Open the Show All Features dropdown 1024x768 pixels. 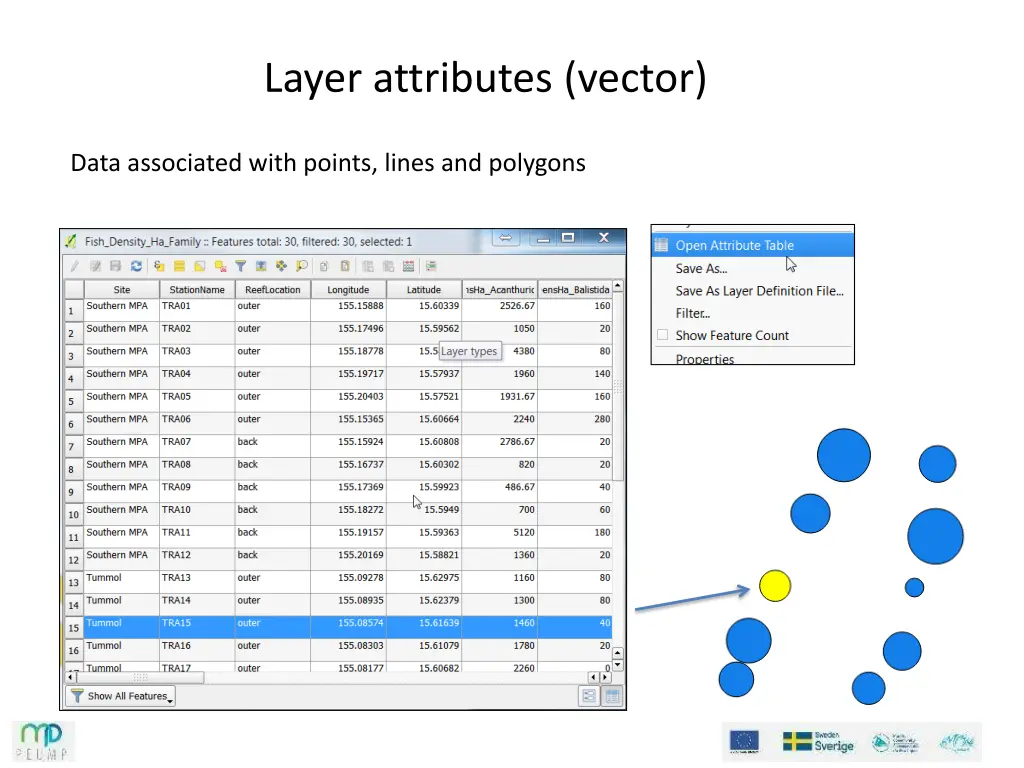pyautogui.click(x=120, y=696)
